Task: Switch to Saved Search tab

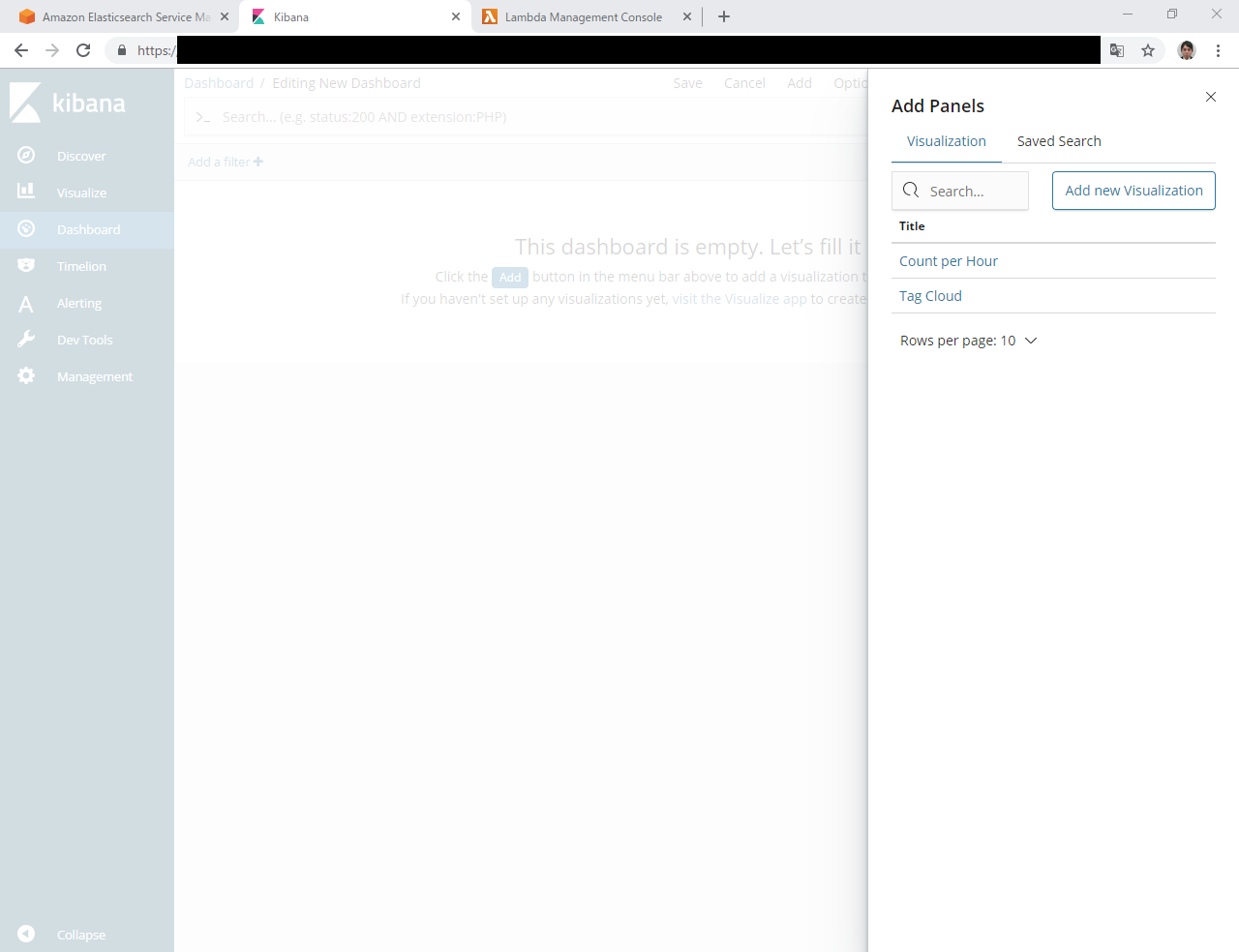Action: pyautogui.click(x=1059, y=141)
